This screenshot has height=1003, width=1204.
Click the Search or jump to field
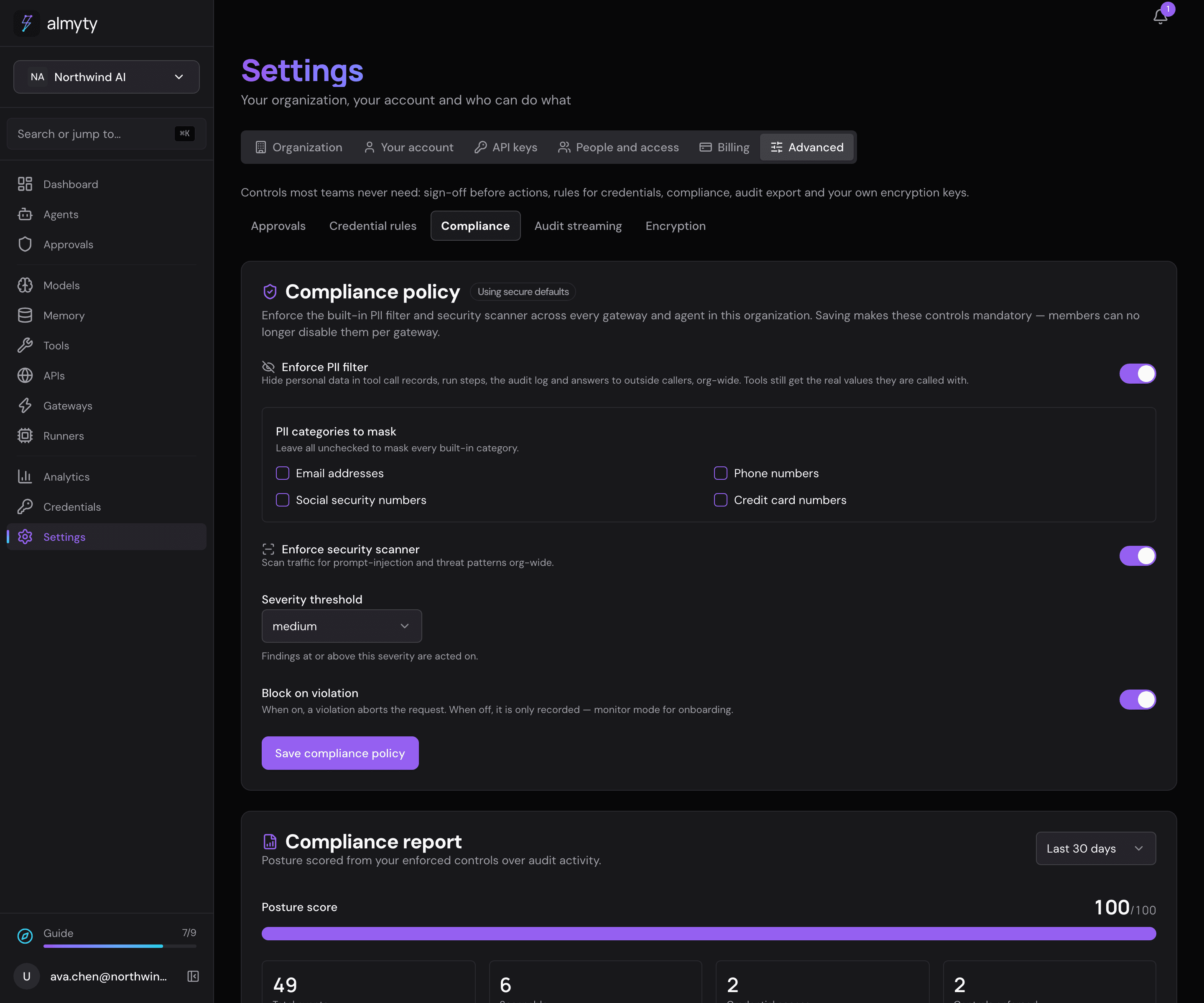point(107,134)
